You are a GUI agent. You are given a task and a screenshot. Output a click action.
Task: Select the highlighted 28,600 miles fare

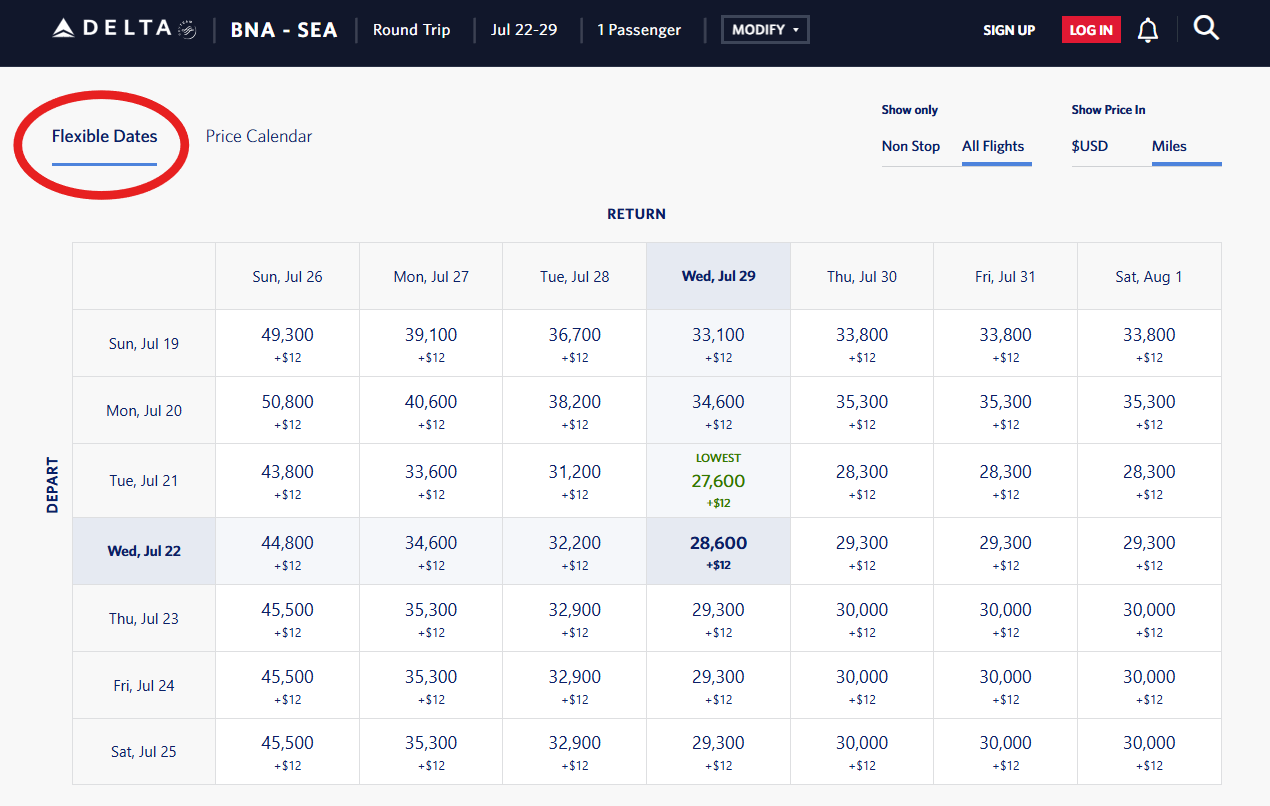click(718, 551)
